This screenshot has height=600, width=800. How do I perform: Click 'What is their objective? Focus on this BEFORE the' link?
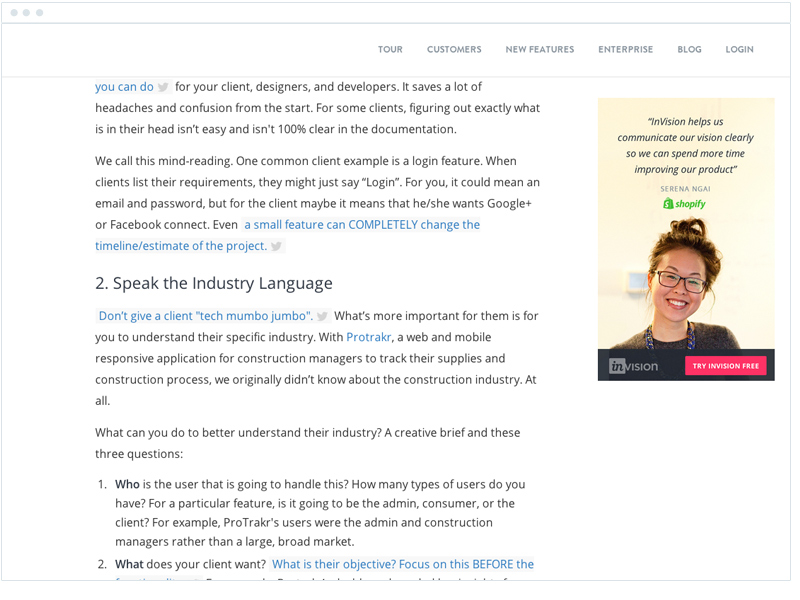403,564
